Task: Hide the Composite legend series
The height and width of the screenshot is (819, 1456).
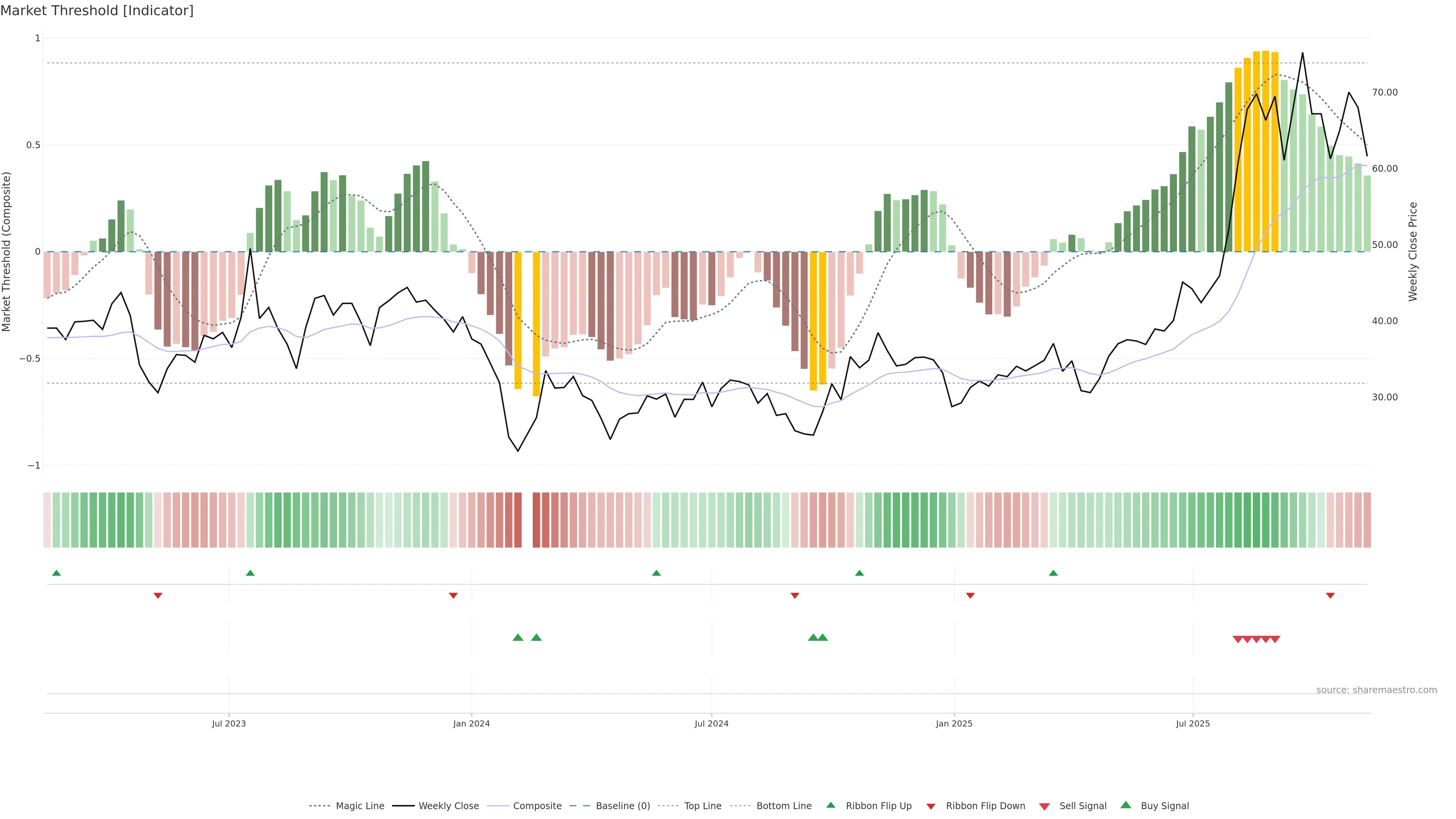Action: [x=537, y=805]
